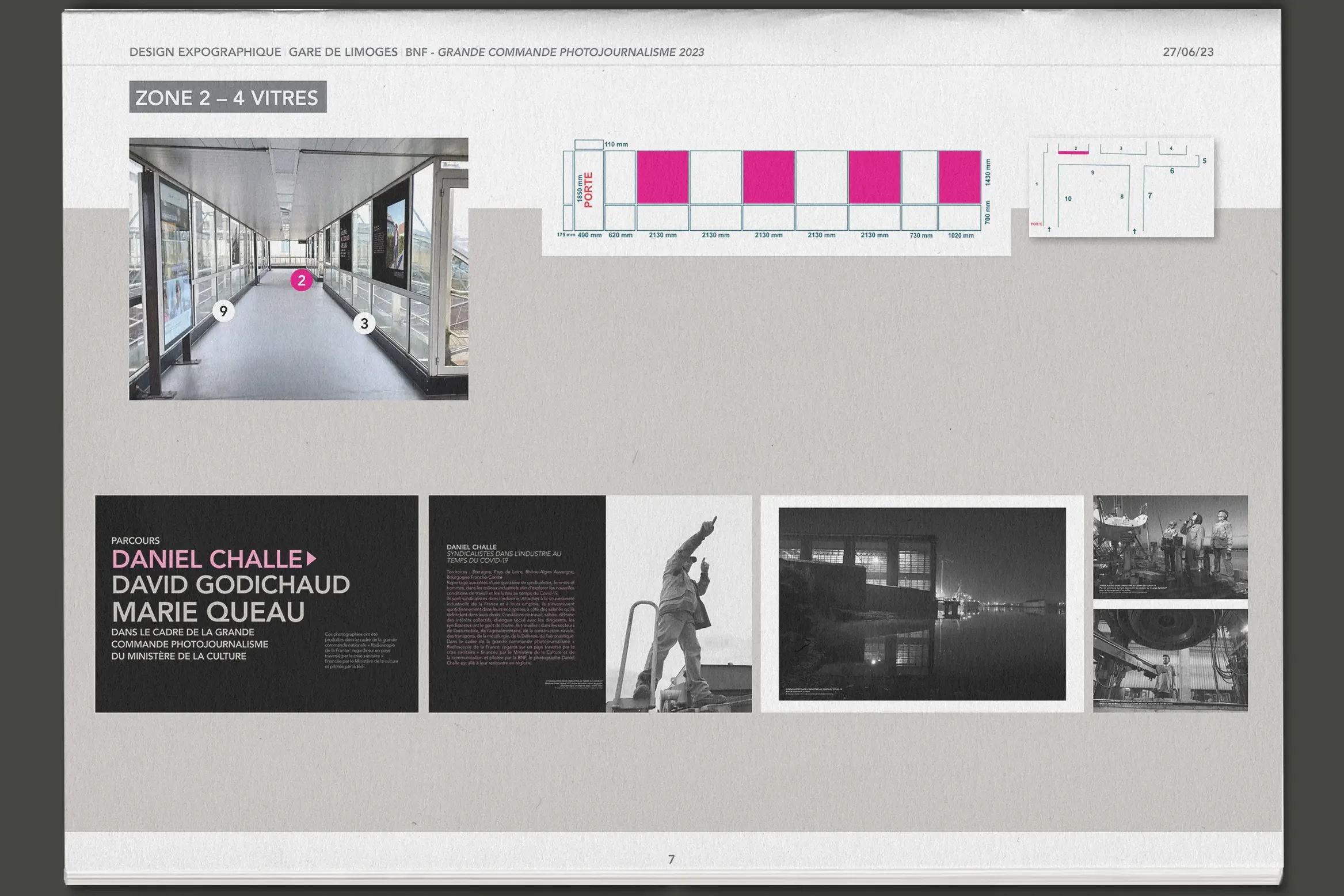Click the 1850 mm dimension label
Viewport: 1344px width, 896px height.
(580, 189)
